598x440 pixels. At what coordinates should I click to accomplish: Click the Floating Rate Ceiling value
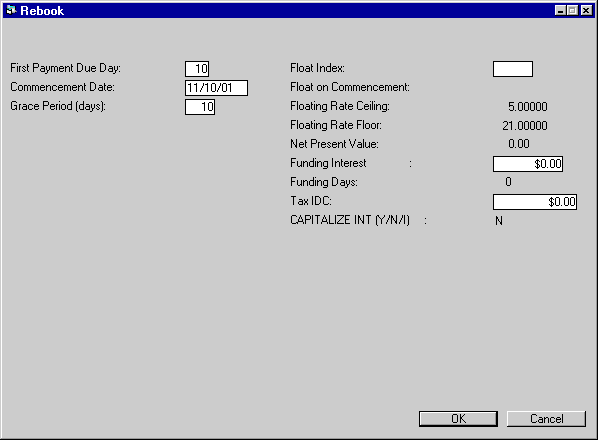(x=527, y=106)
